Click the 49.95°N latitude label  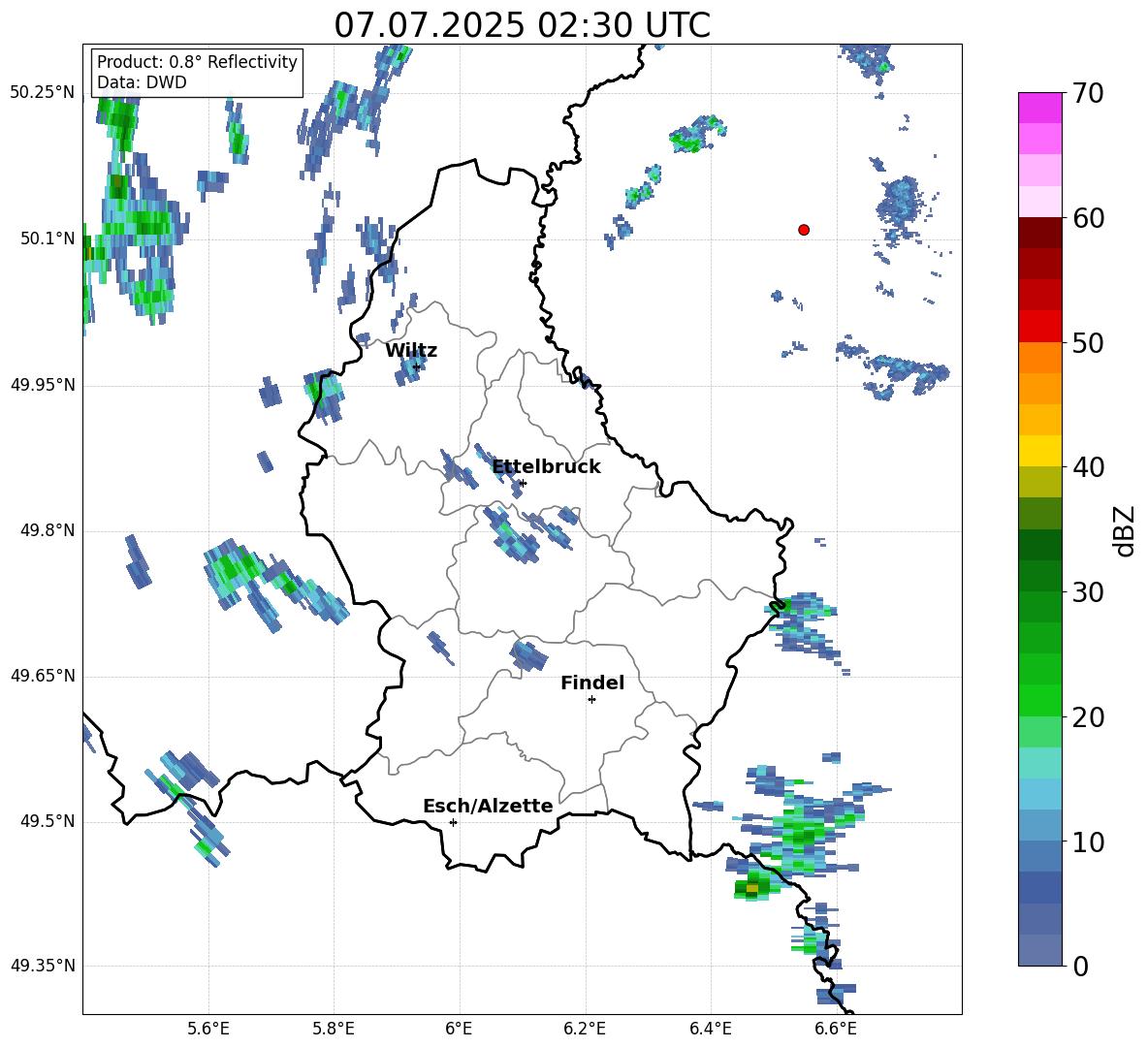[43, 385]
